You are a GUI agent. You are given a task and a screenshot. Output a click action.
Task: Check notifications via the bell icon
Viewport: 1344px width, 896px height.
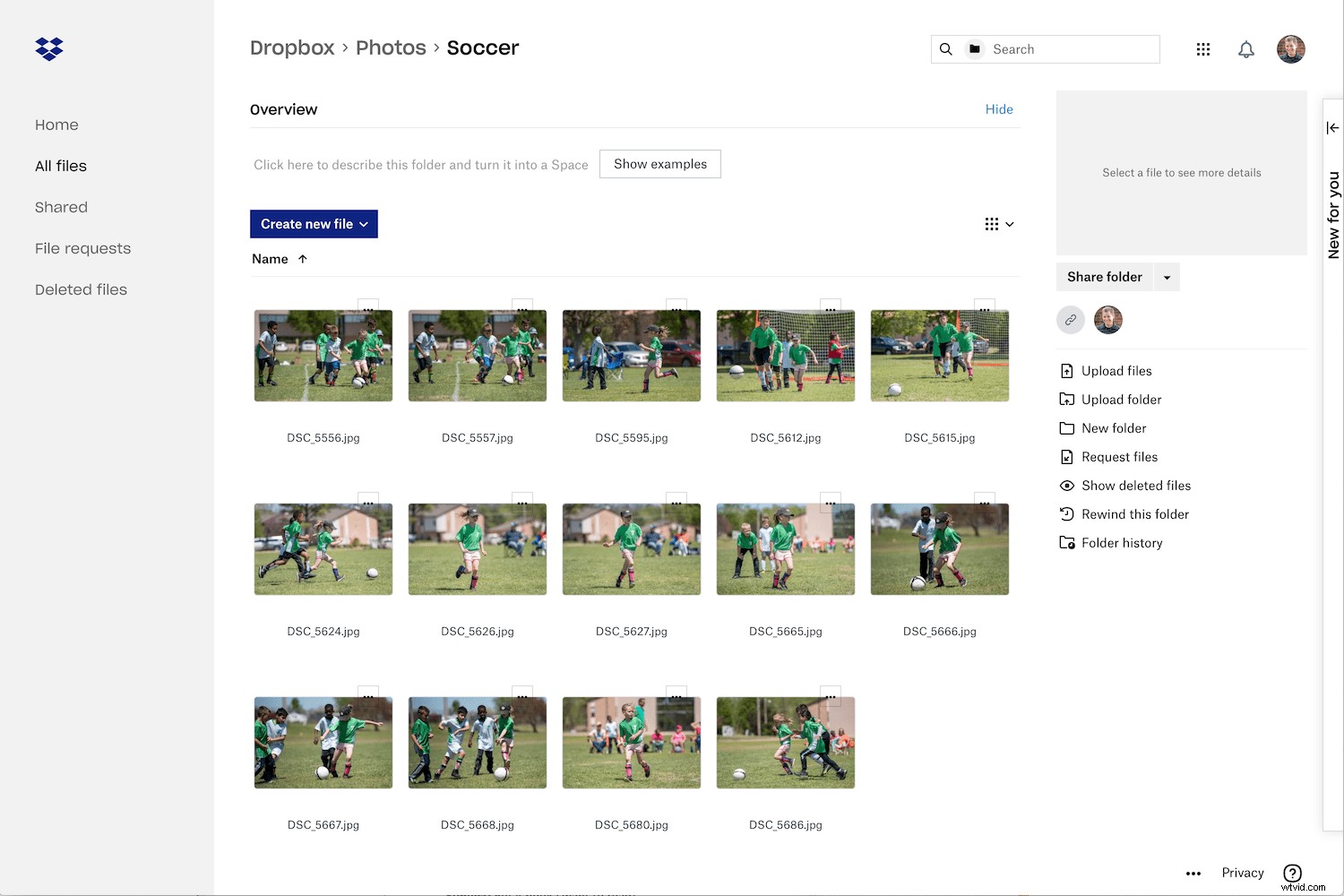(x=1246, y=49)
